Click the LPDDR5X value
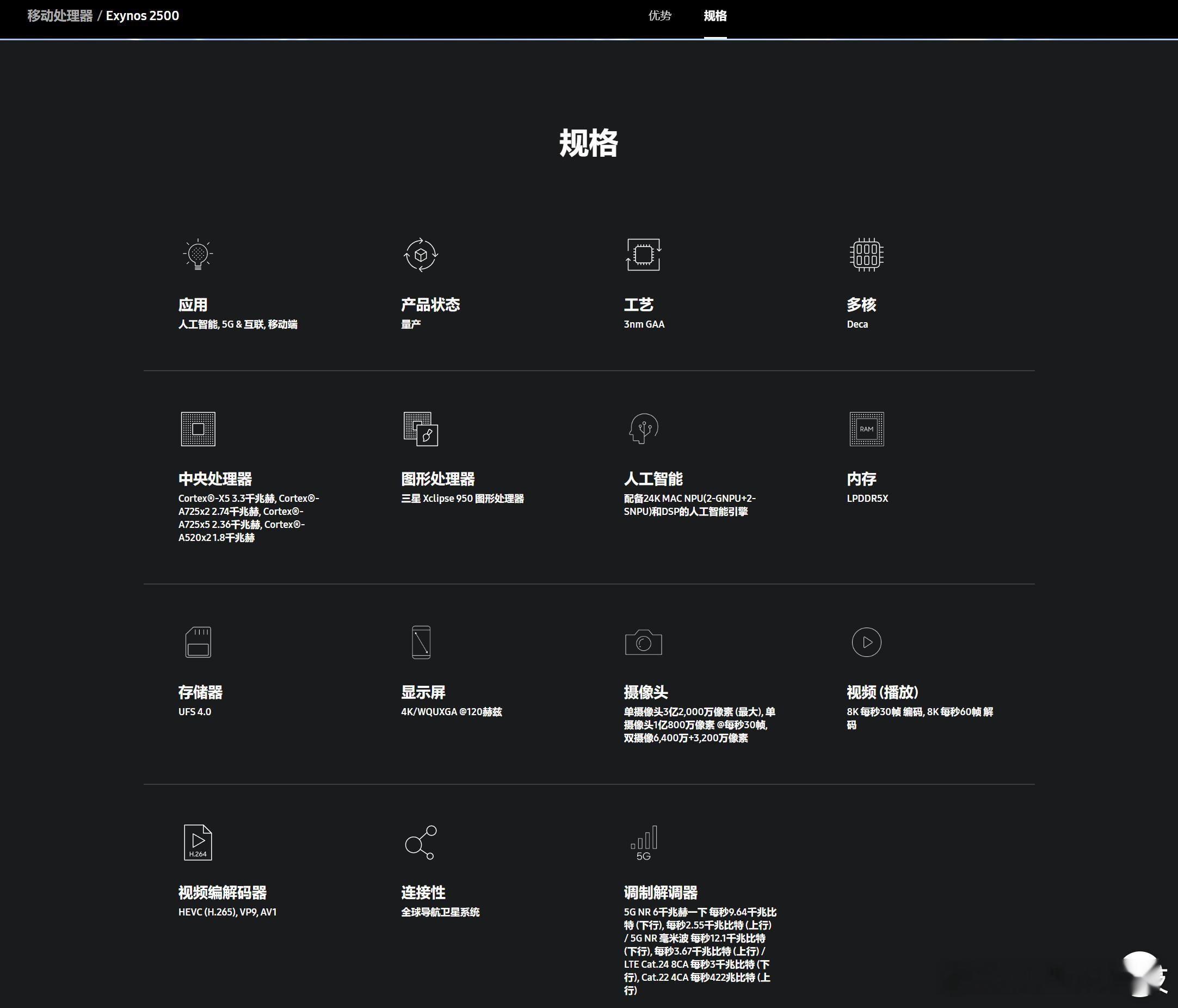Viewport: 1178px width, 1008px height. pos(867,499)
